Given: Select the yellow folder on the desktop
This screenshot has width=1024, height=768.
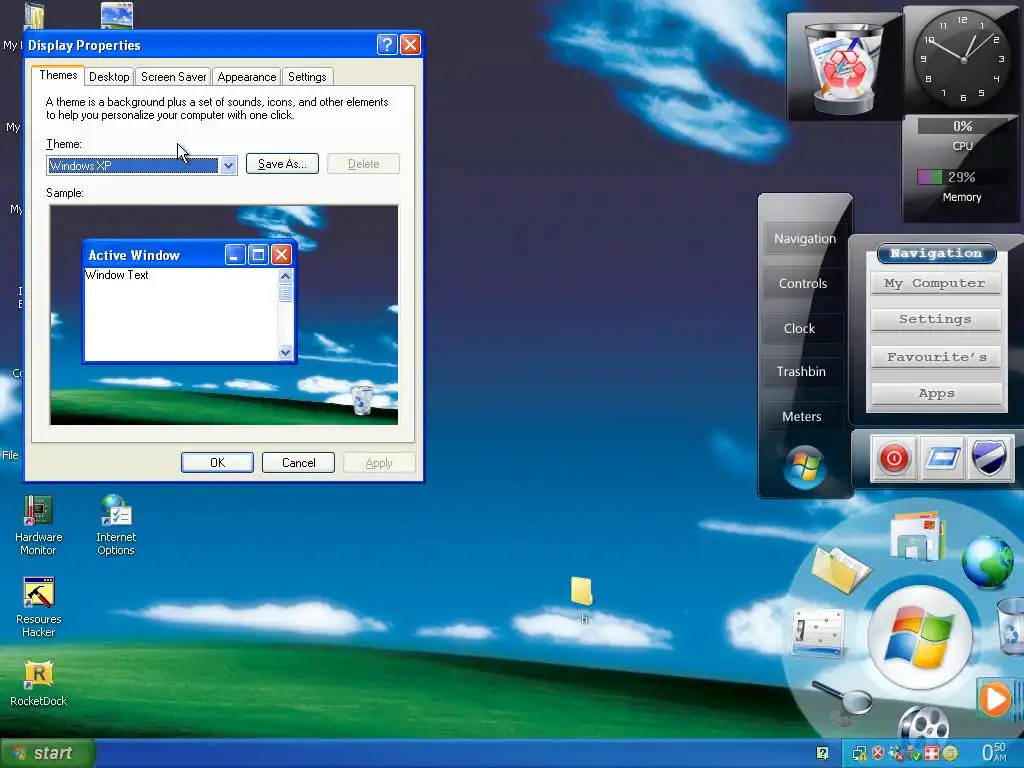Looking at the screenshot, I should 581,590.
